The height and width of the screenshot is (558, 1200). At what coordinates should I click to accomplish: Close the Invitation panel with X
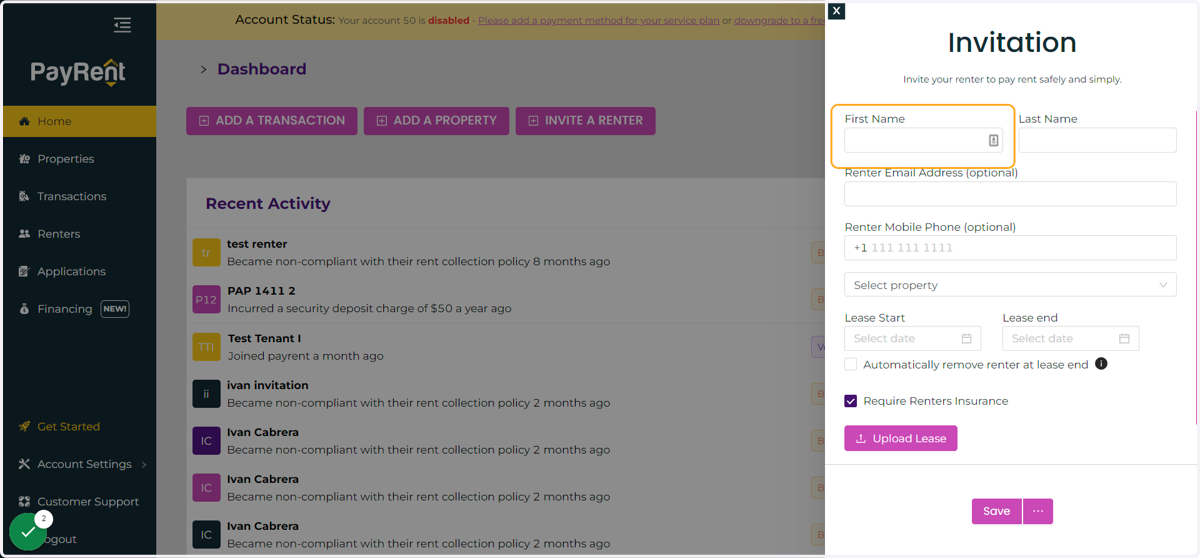point(837,11)
